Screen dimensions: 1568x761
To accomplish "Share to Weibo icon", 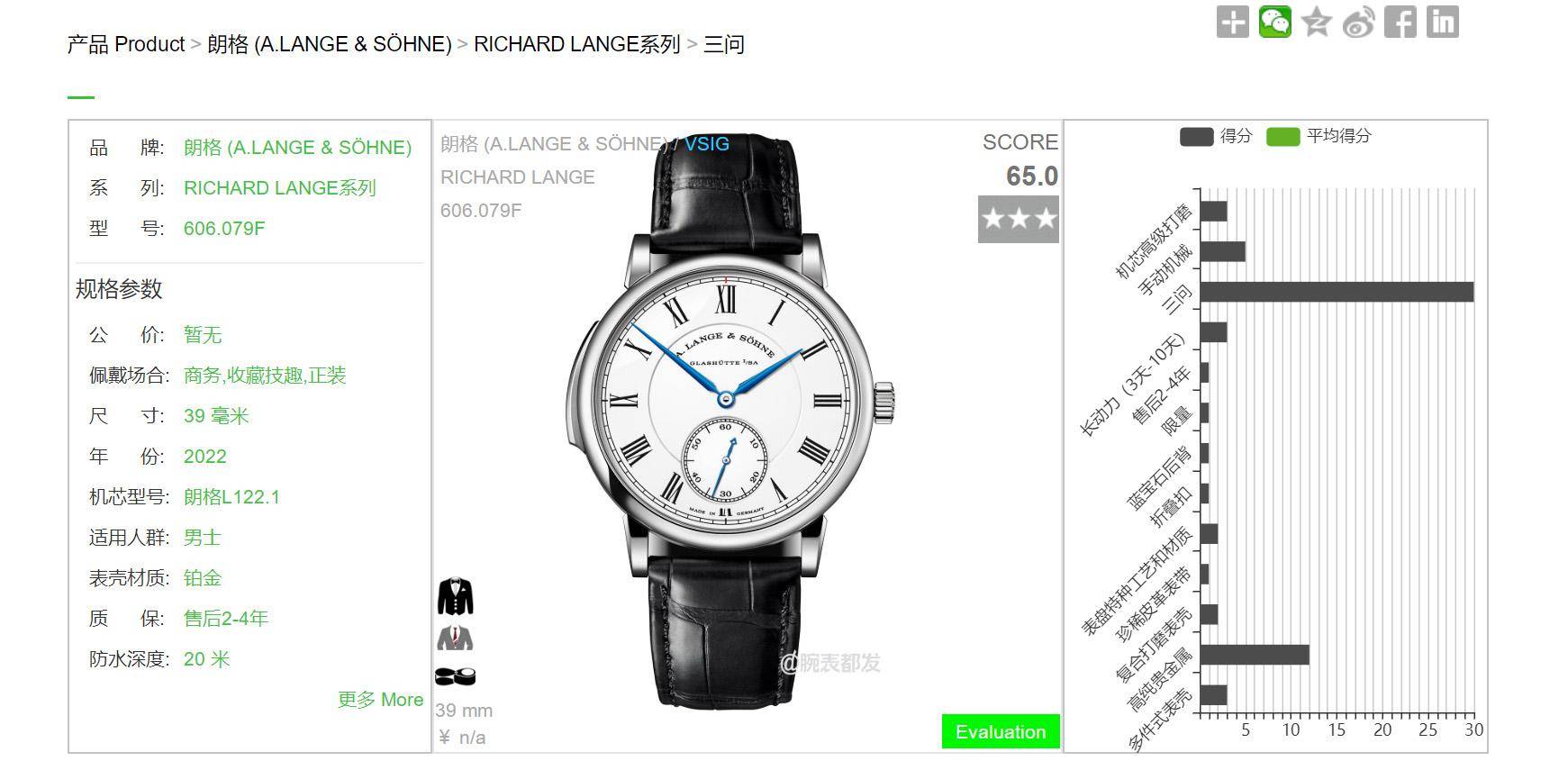I will tap(1358, 22).
